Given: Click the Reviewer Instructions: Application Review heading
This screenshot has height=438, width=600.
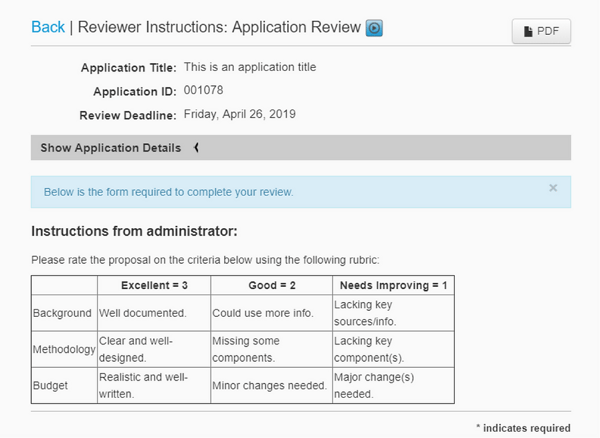Looking at the screenshot, I should [219, 27].
